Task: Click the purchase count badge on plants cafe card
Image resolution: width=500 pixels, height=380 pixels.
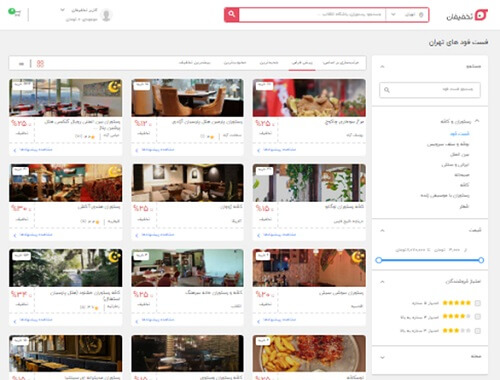Action: (264, 170)
